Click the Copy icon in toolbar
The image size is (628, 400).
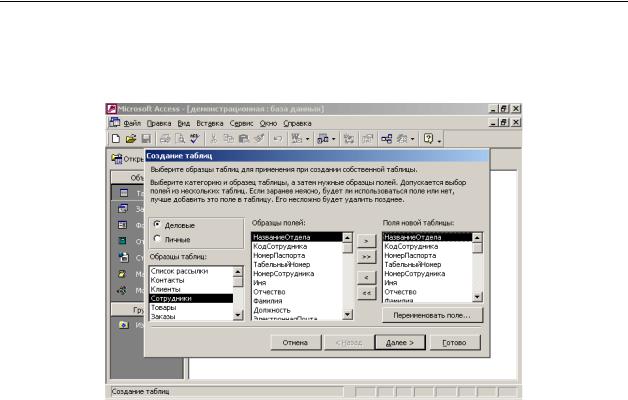(x=228, y=139)
